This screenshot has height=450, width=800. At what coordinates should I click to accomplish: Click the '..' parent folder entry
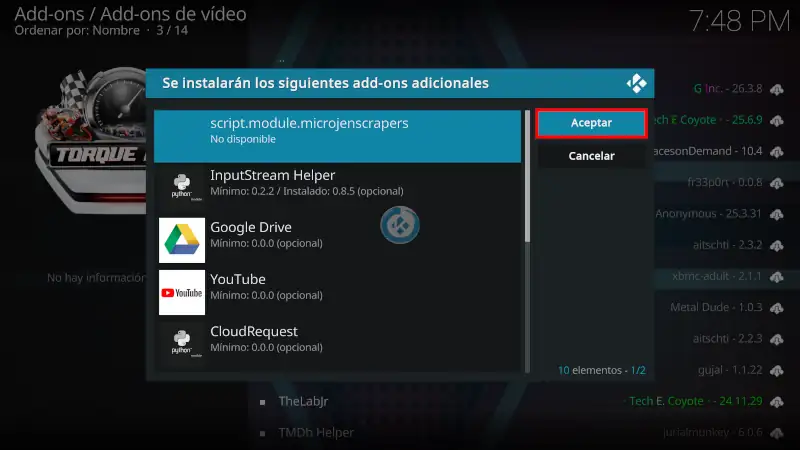click(282, 61)
